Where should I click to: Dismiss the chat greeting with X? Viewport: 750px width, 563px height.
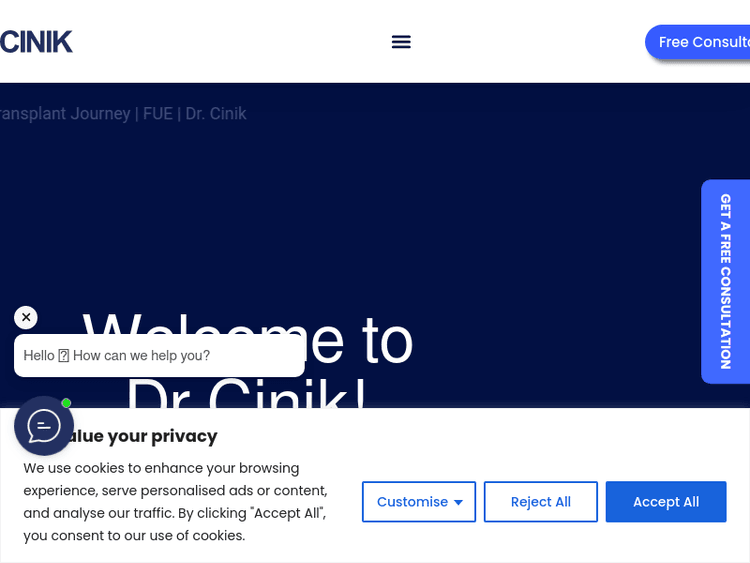[x=26, y=317]
